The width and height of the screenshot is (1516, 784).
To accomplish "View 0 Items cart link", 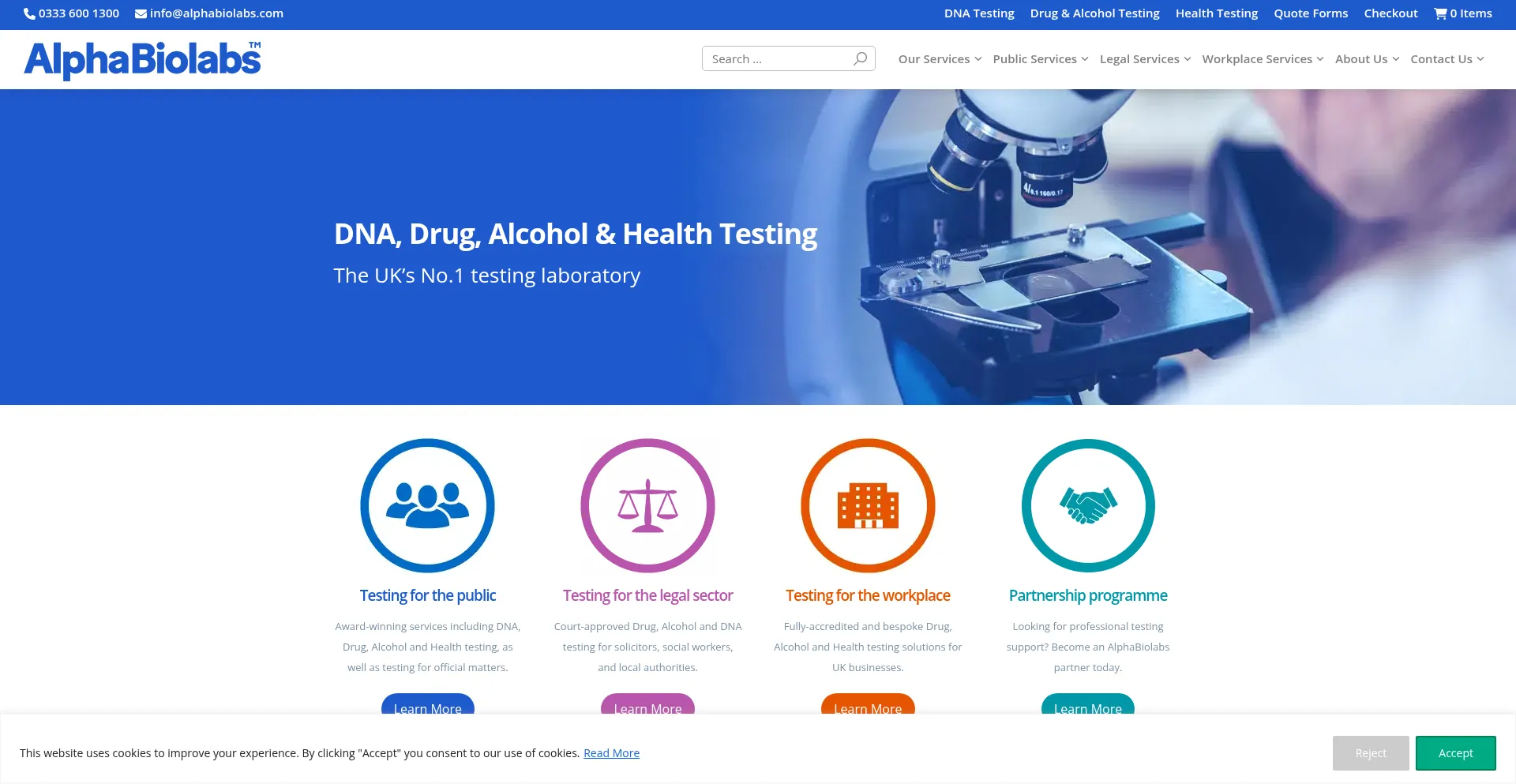I will click(1463, 13).
